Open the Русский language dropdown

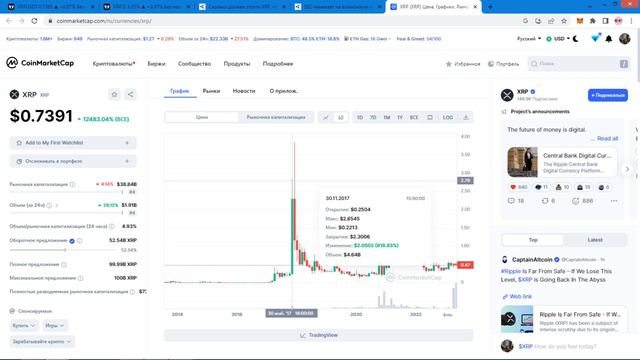529,39
